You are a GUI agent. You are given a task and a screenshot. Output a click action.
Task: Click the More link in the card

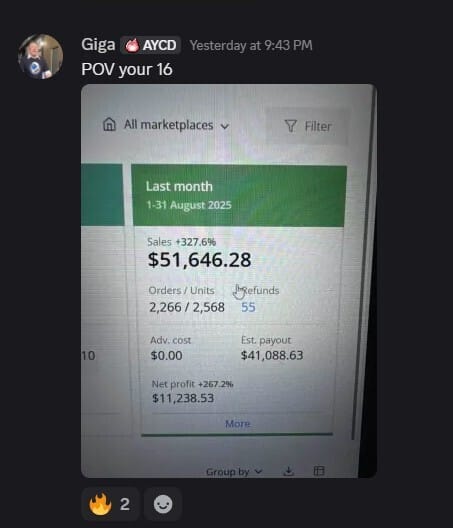pos(237,424)
